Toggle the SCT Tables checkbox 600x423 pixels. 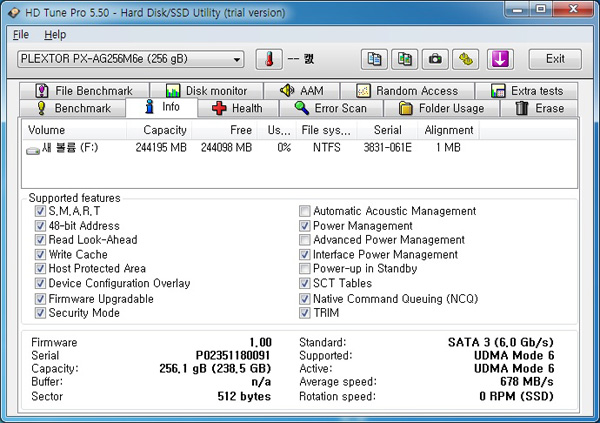point(305,283)
